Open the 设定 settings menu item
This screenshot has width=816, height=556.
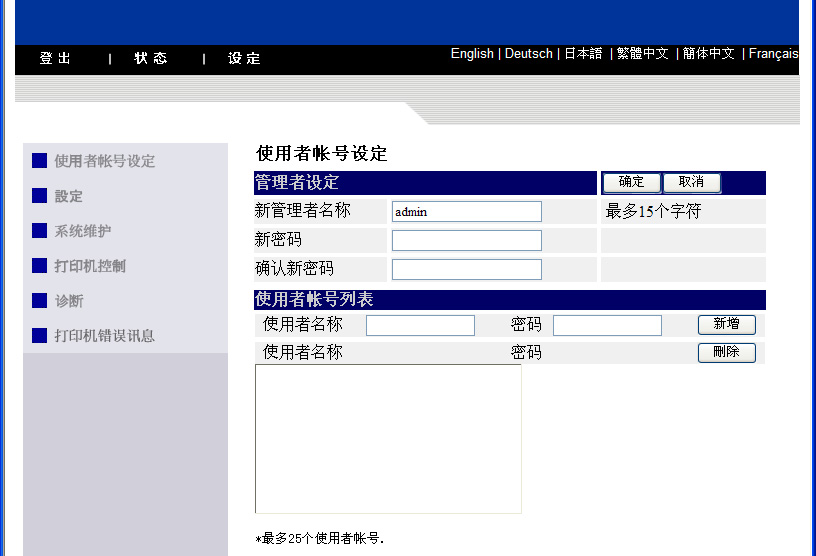pos(244,59)
